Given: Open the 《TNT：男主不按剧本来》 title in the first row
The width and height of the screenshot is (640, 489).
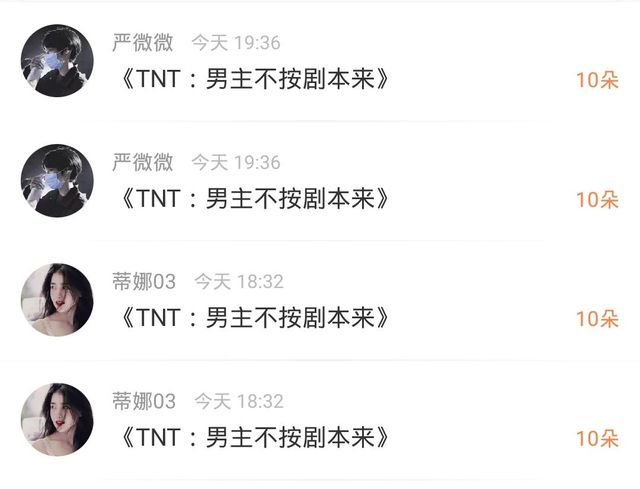Looking at the screenshot, I should (x=254, y=79).
